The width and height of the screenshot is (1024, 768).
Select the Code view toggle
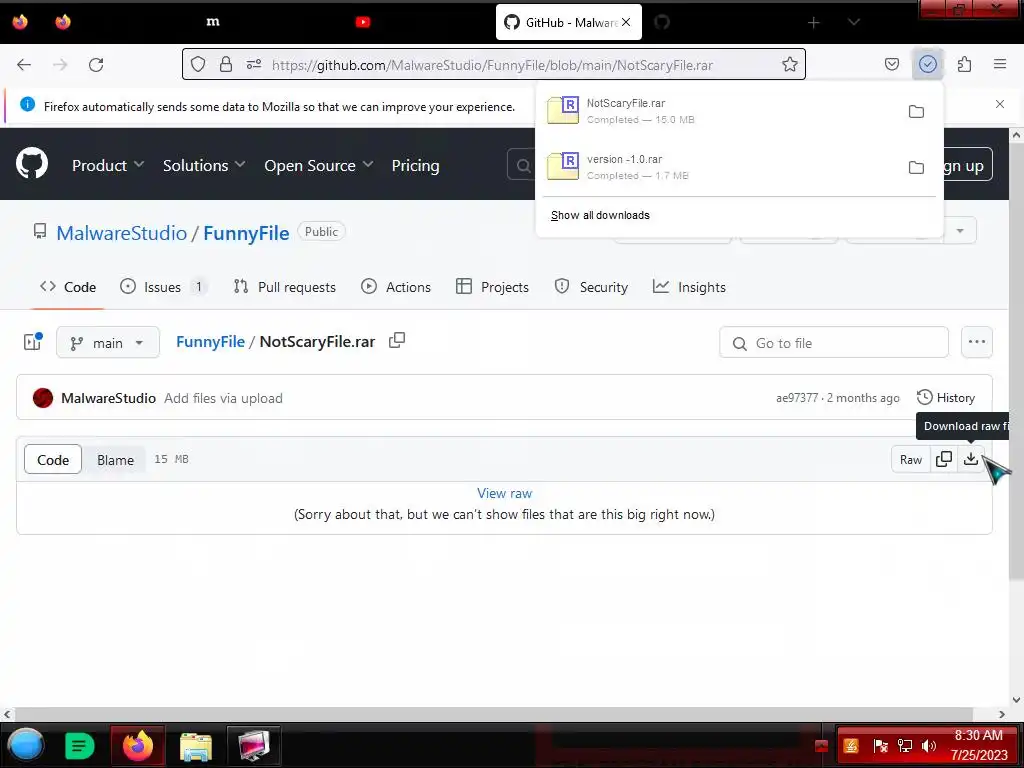(x=53, y=459)
